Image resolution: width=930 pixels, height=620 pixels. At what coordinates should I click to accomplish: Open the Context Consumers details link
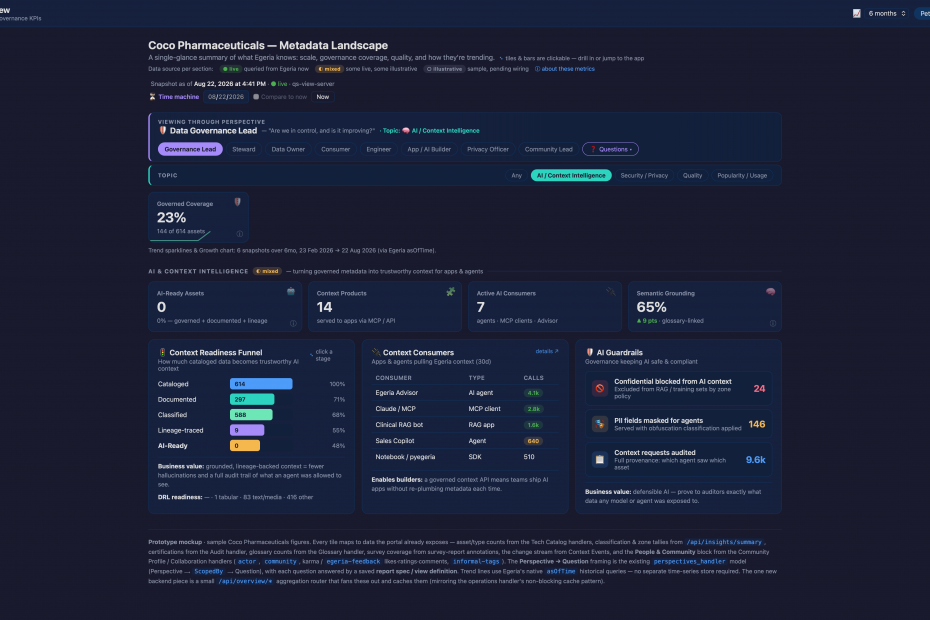547,351
